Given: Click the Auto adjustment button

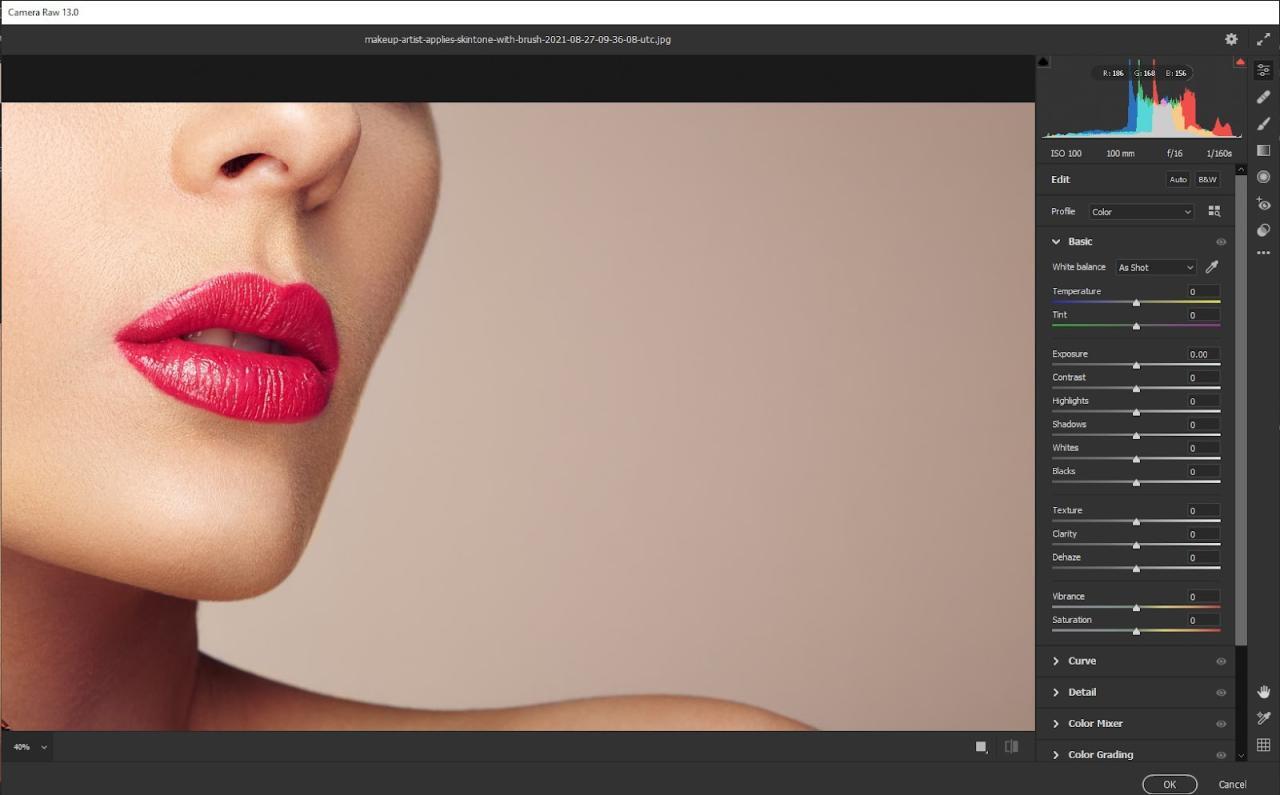Looking at the screenshot, I should 1177,180.
